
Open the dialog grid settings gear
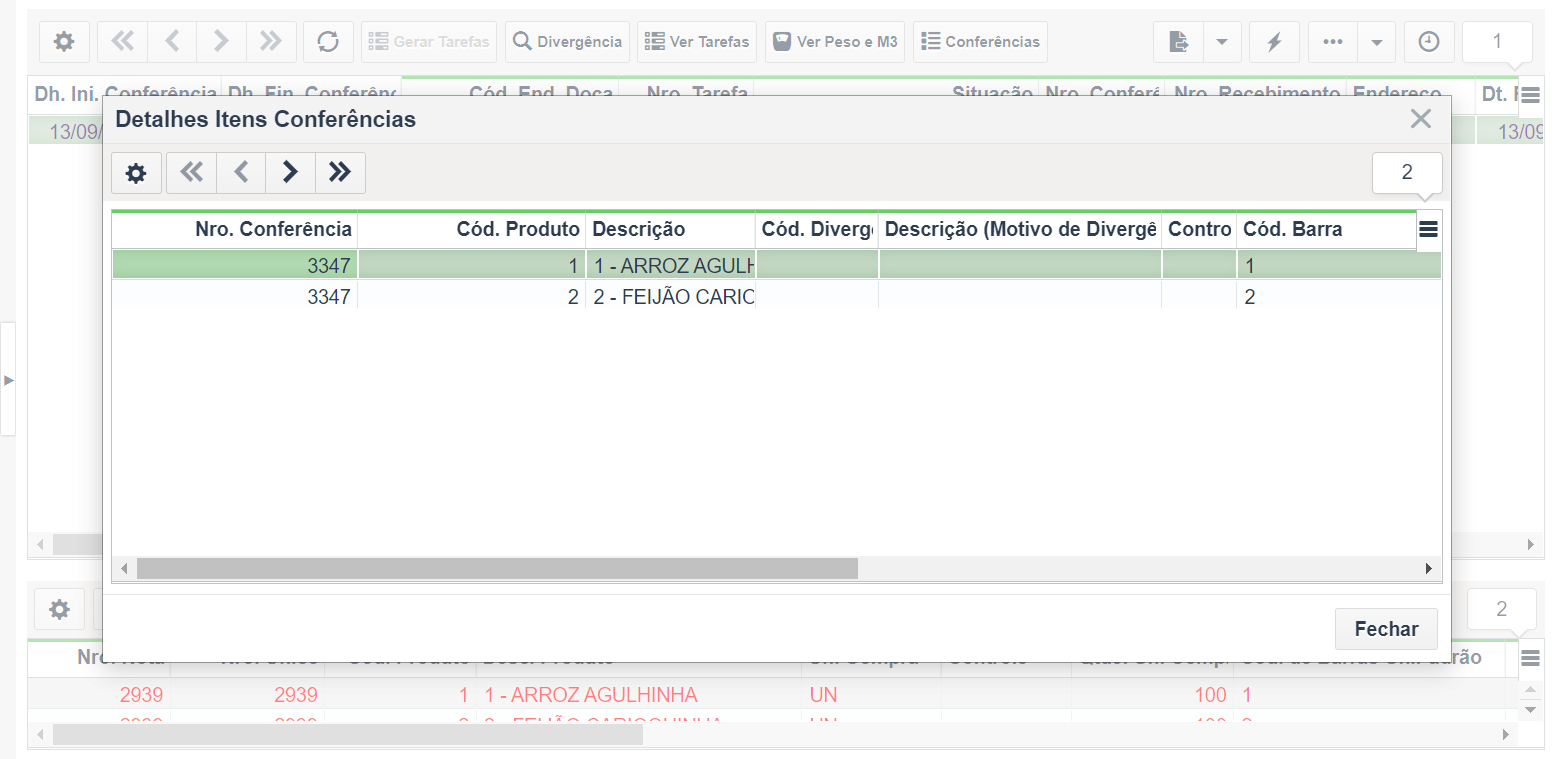pyautogui.click(x=136, y=173)
